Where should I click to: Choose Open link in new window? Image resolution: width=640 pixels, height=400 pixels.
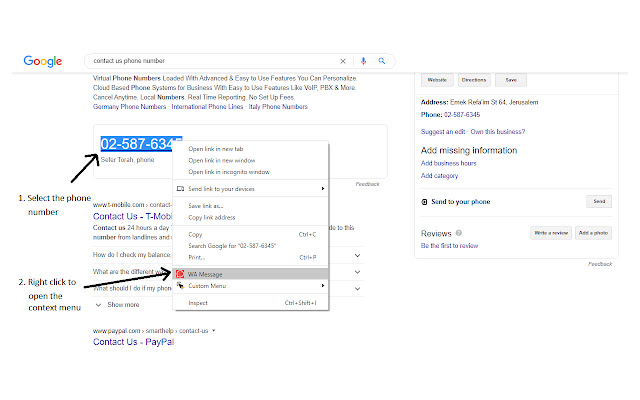click(222, 160)
